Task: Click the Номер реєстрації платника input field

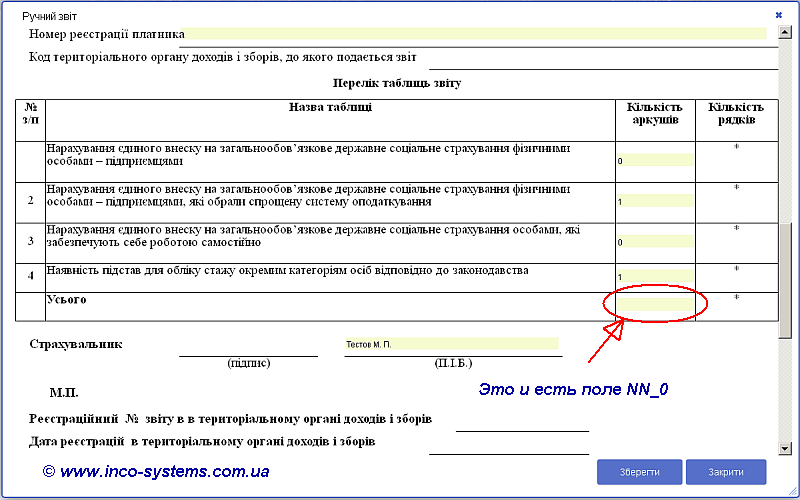Action: (473, 34)
